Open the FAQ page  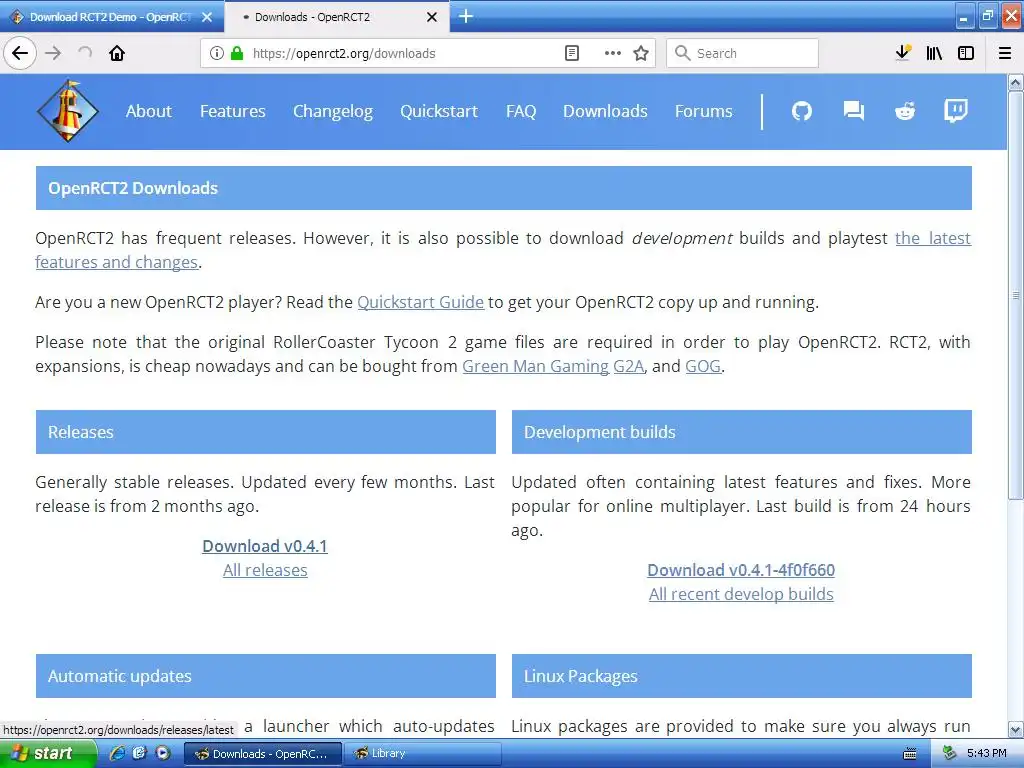coord(521,111)
